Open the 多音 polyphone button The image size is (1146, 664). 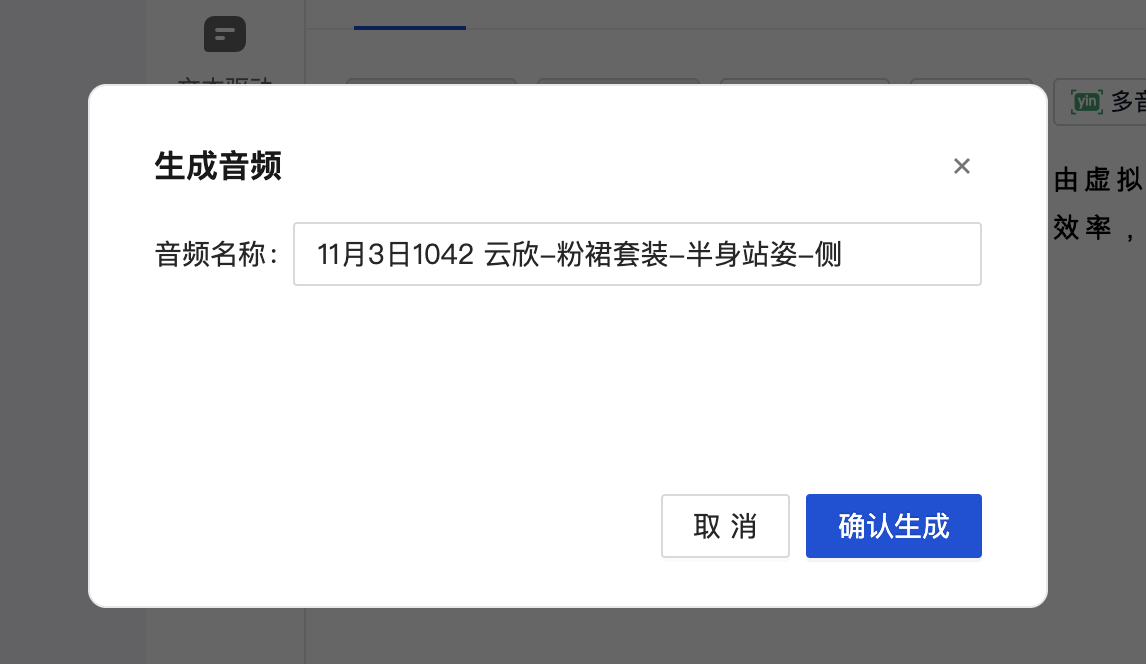pos(1099,102)
